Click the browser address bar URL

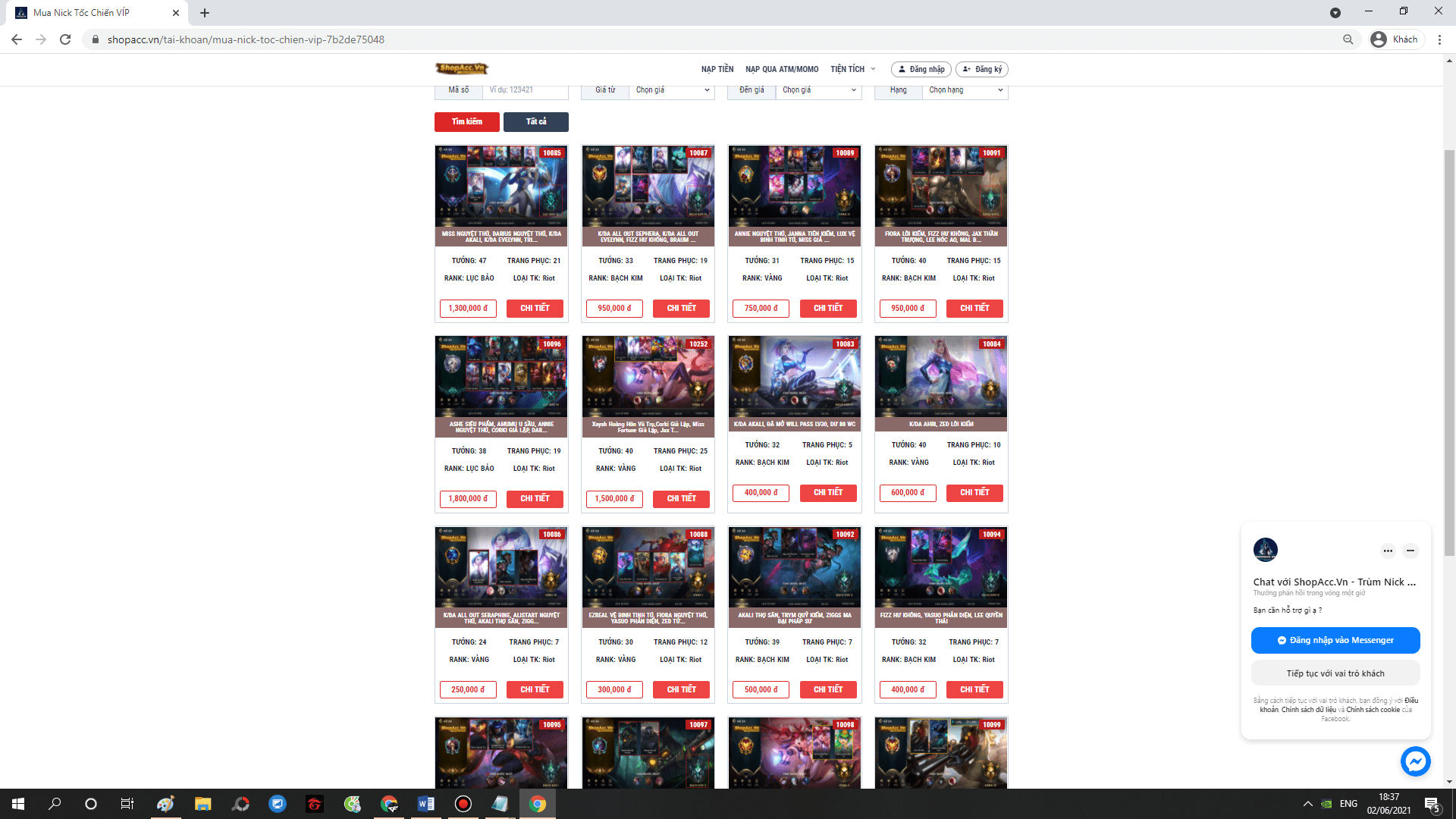[x=246, y=39]
